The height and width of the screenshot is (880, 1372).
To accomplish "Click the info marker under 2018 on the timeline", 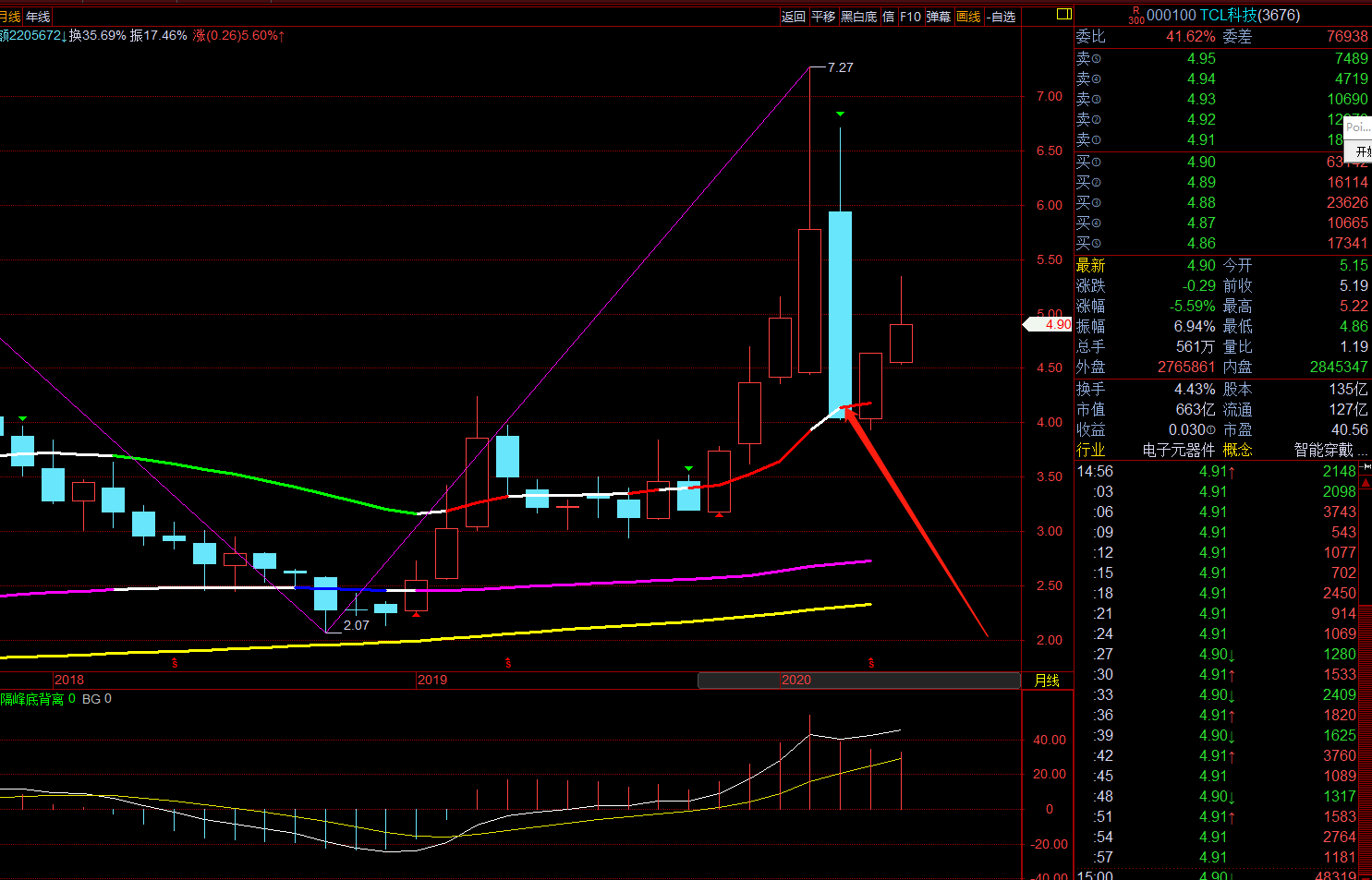I will point(175,662).
